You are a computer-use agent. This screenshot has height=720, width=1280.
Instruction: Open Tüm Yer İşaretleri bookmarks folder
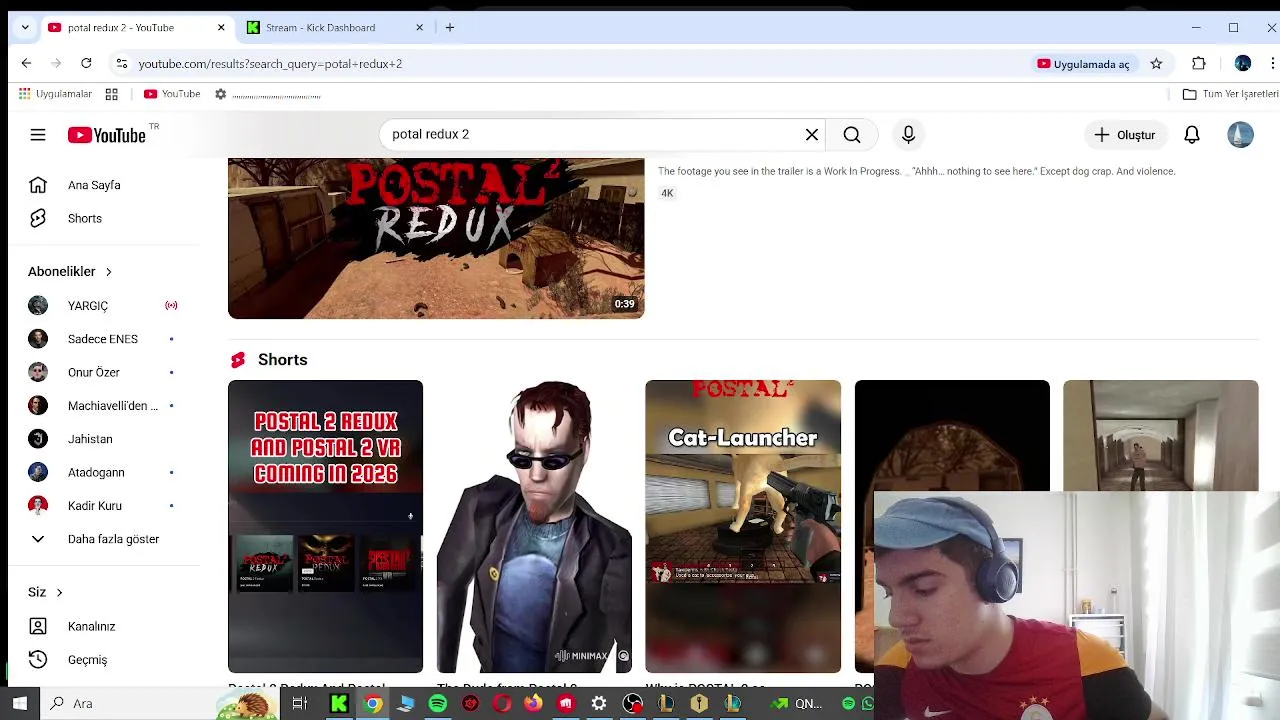(x=1230, y=94)
